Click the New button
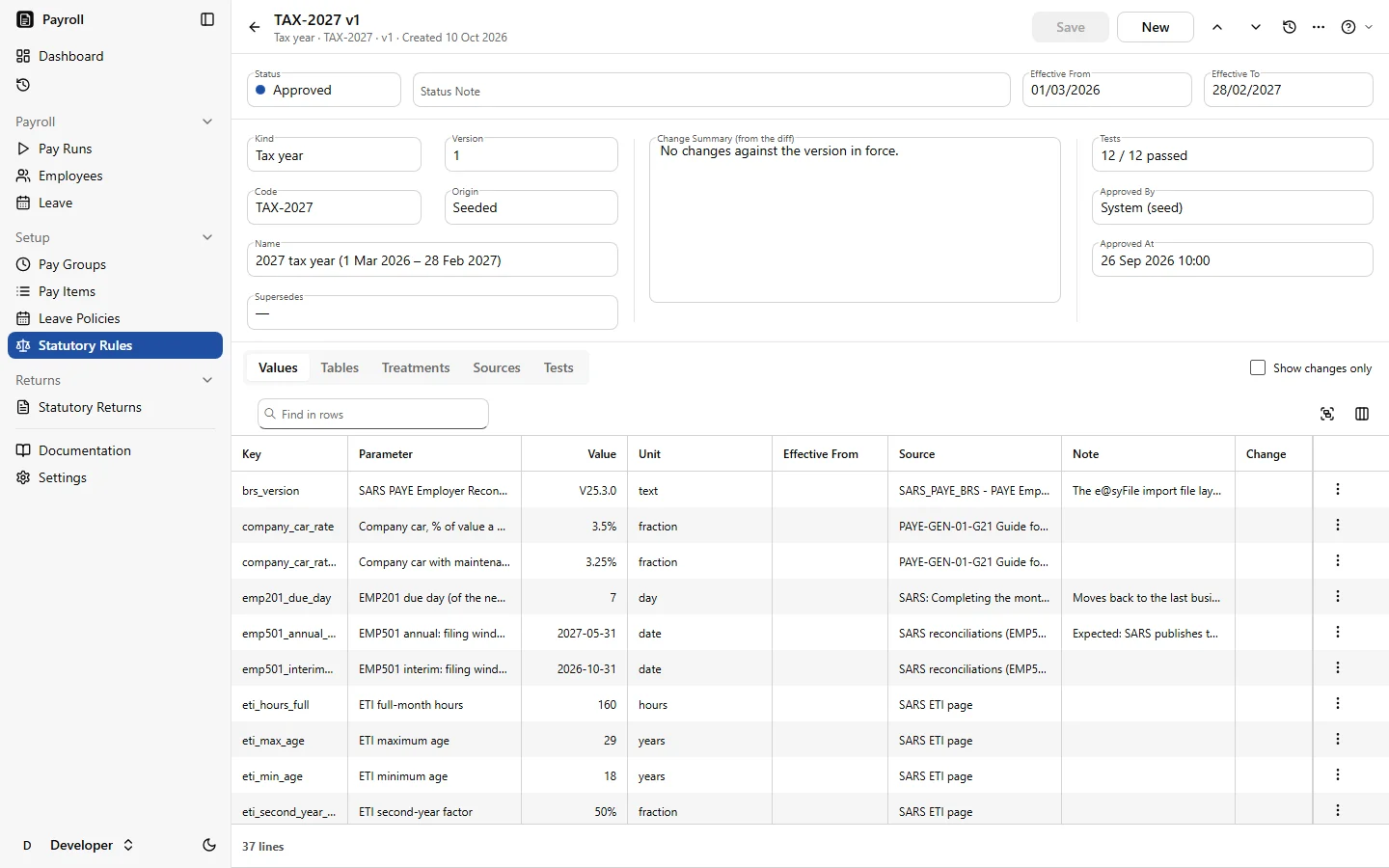1389x868 pixels. [1156, 27]
